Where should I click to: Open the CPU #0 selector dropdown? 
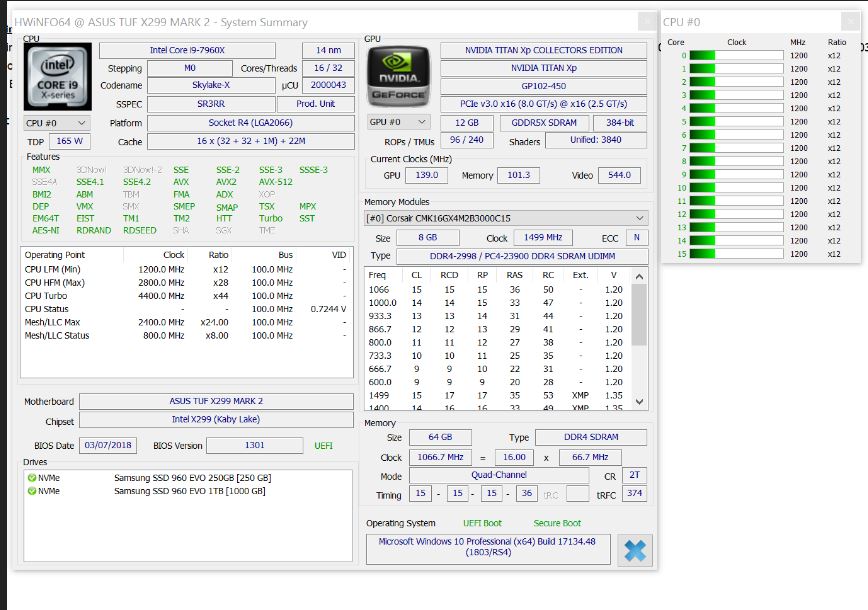pos(57,123)
